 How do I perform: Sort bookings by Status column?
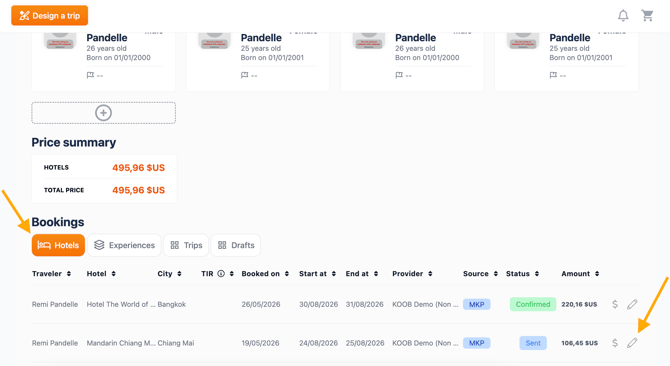pyautogui.click(x=522, y=274)
